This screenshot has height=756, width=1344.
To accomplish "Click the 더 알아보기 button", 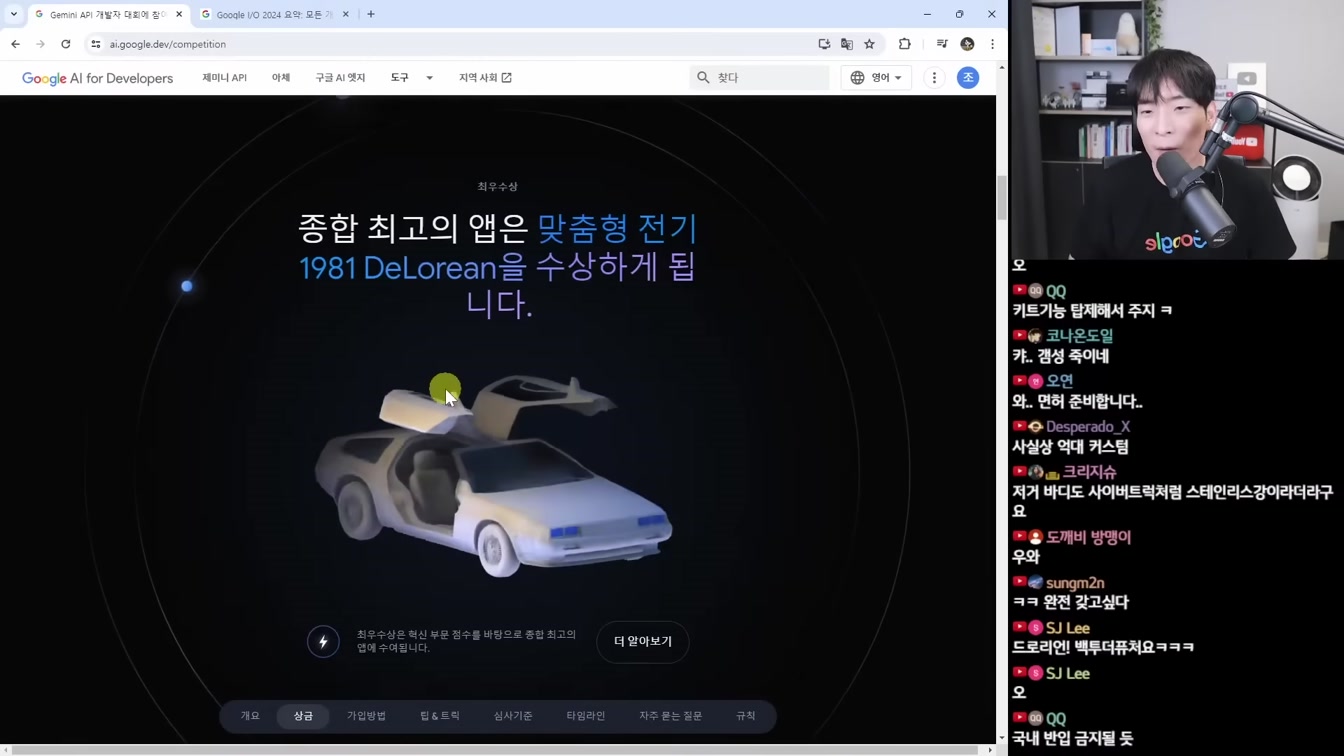I will tap(643, 642).
